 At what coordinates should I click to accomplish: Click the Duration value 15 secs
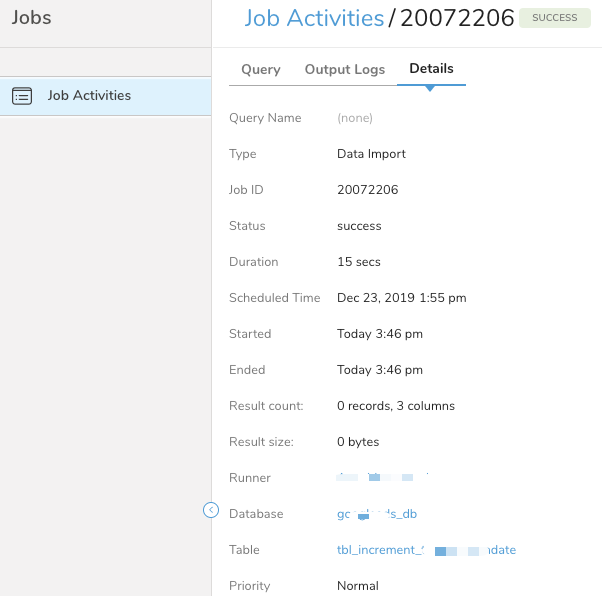click(x=359, y=262)
